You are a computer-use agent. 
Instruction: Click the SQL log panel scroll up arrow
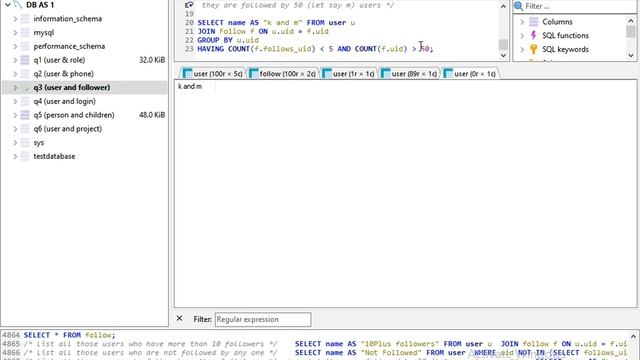pyautogui.click(x=633, y=336)
